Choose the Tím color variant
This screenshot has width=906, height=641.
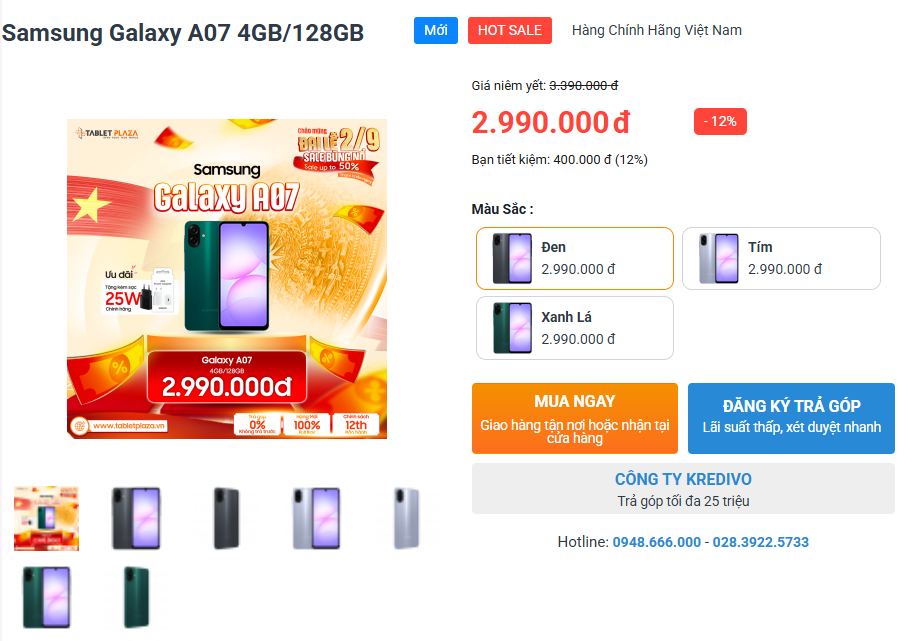point(781,258)
